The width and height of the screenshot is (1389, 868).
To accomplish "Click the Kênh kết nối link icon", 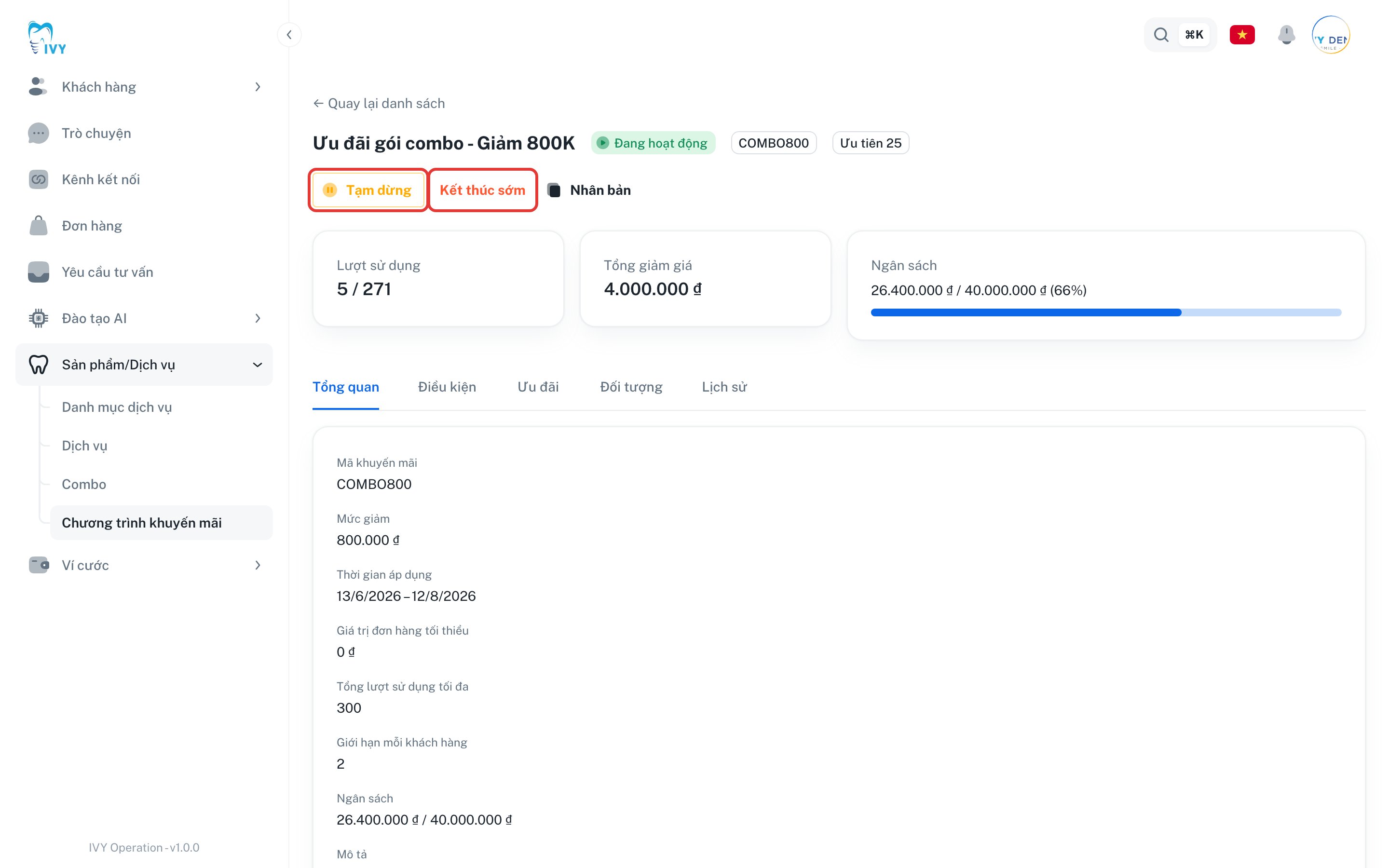I will (38, 180).
